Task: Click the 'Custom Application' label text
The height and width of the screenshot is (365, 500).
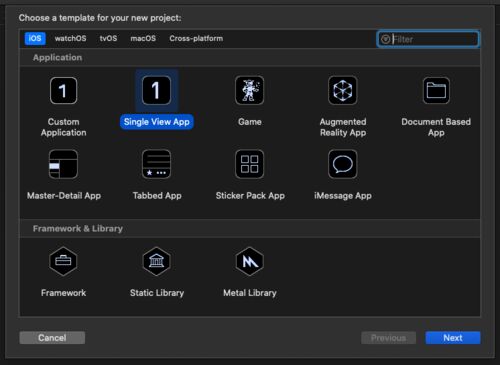Action: (63, 127)
